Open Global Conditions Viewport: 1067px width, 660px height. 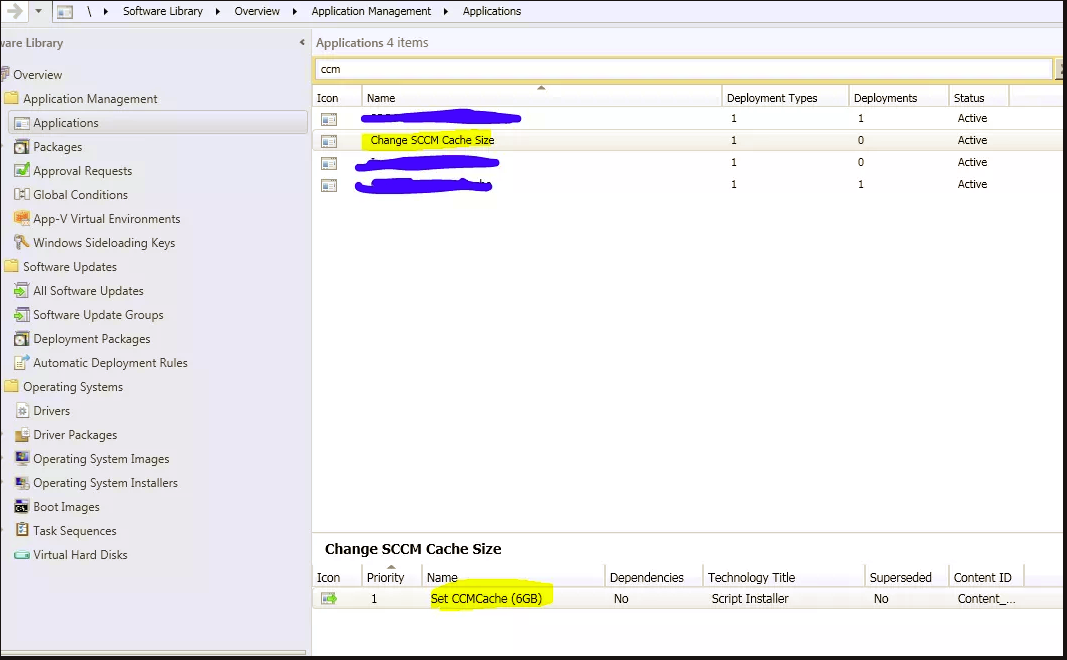point(80,195)
